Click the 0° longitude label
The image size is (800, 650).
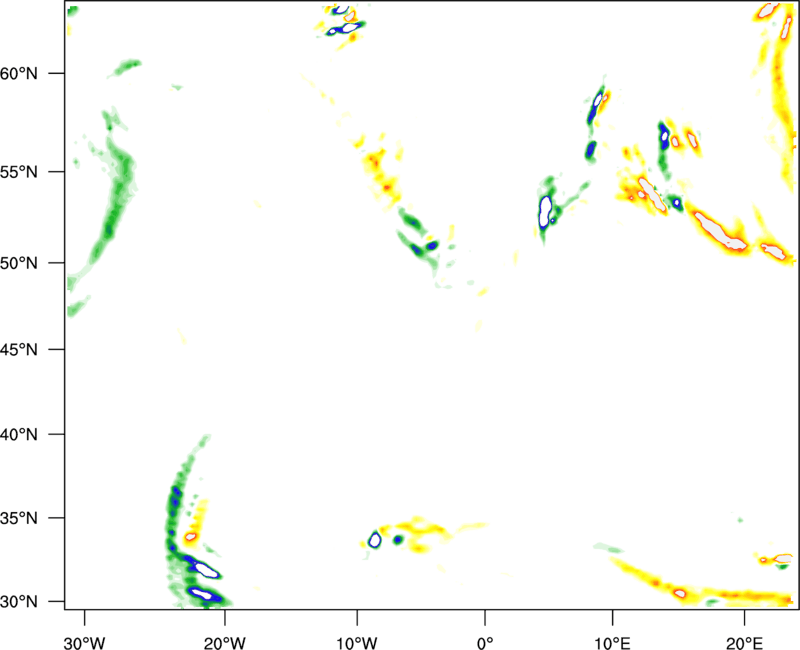pyautogui.click(x=485, y=643)
